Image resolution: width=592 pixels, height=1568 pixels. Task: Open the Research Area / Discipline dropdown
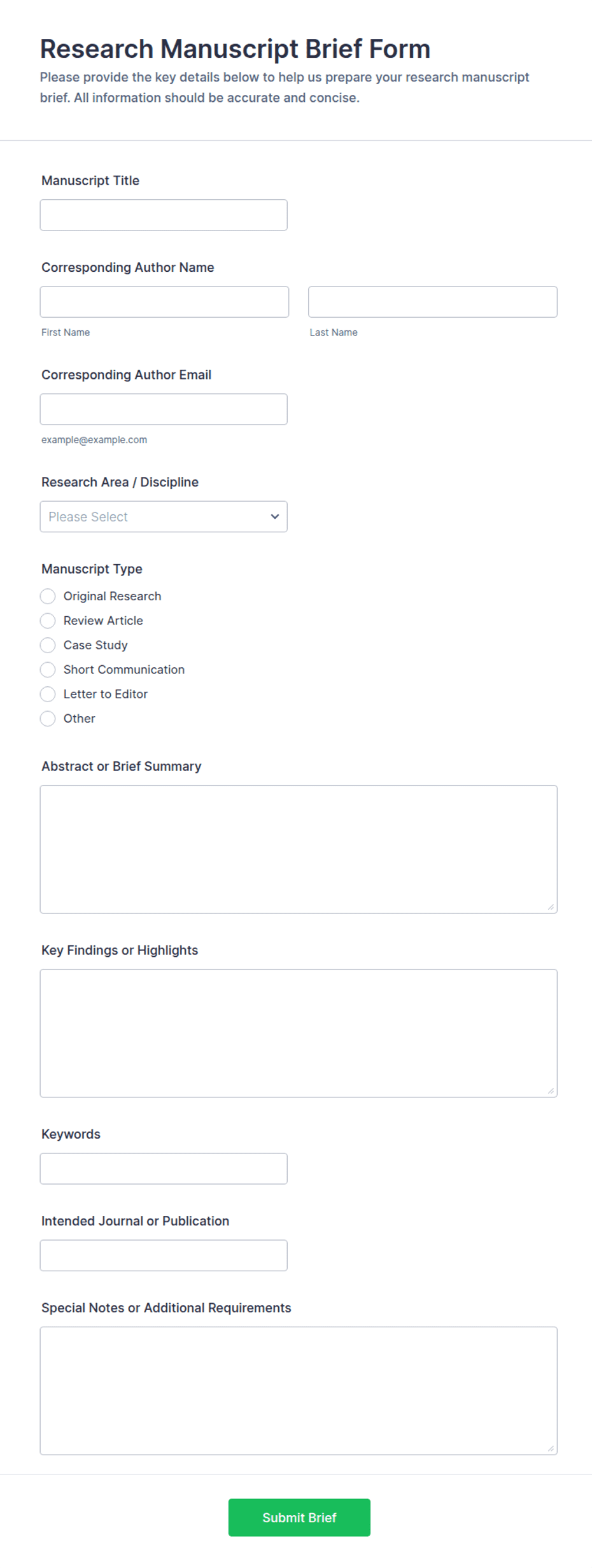coord(164,517)
